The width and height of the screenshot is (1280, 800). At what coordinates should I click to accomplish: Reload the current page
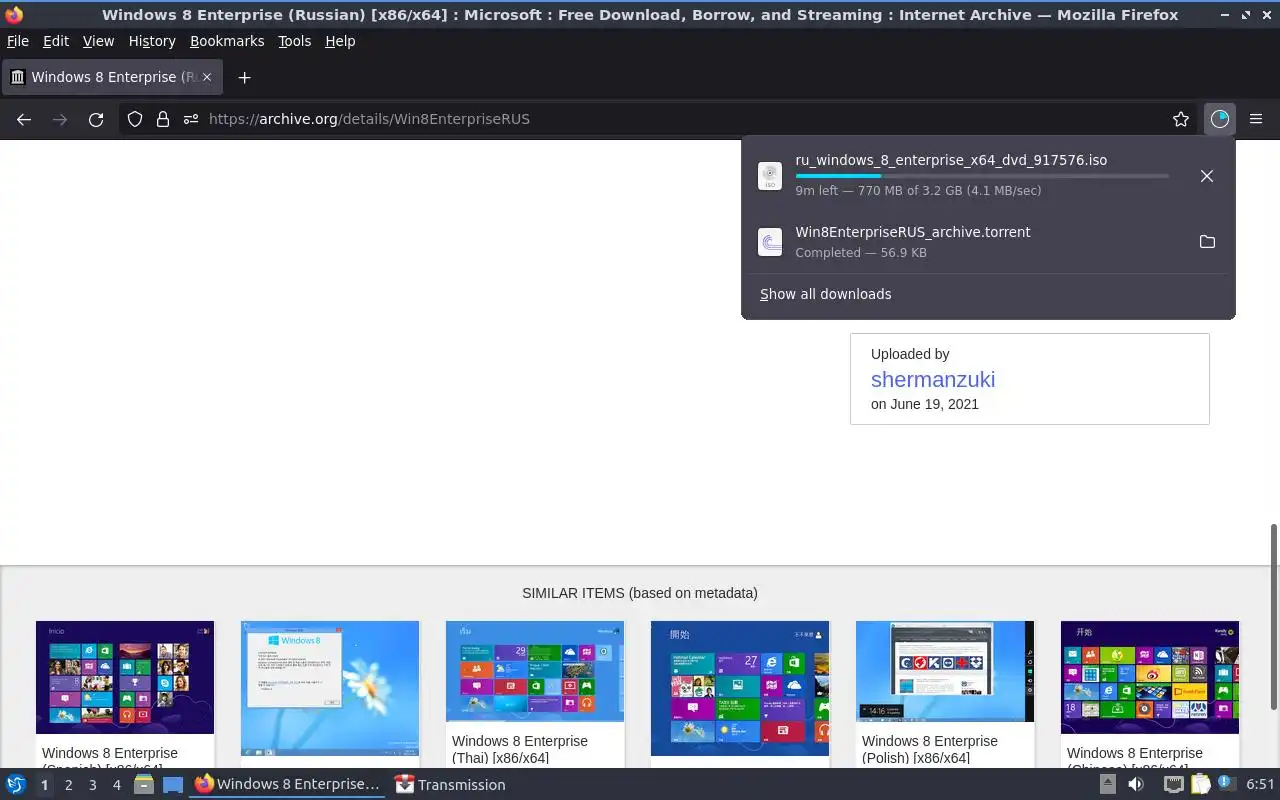pyautogui.click(x=96, y=119)
